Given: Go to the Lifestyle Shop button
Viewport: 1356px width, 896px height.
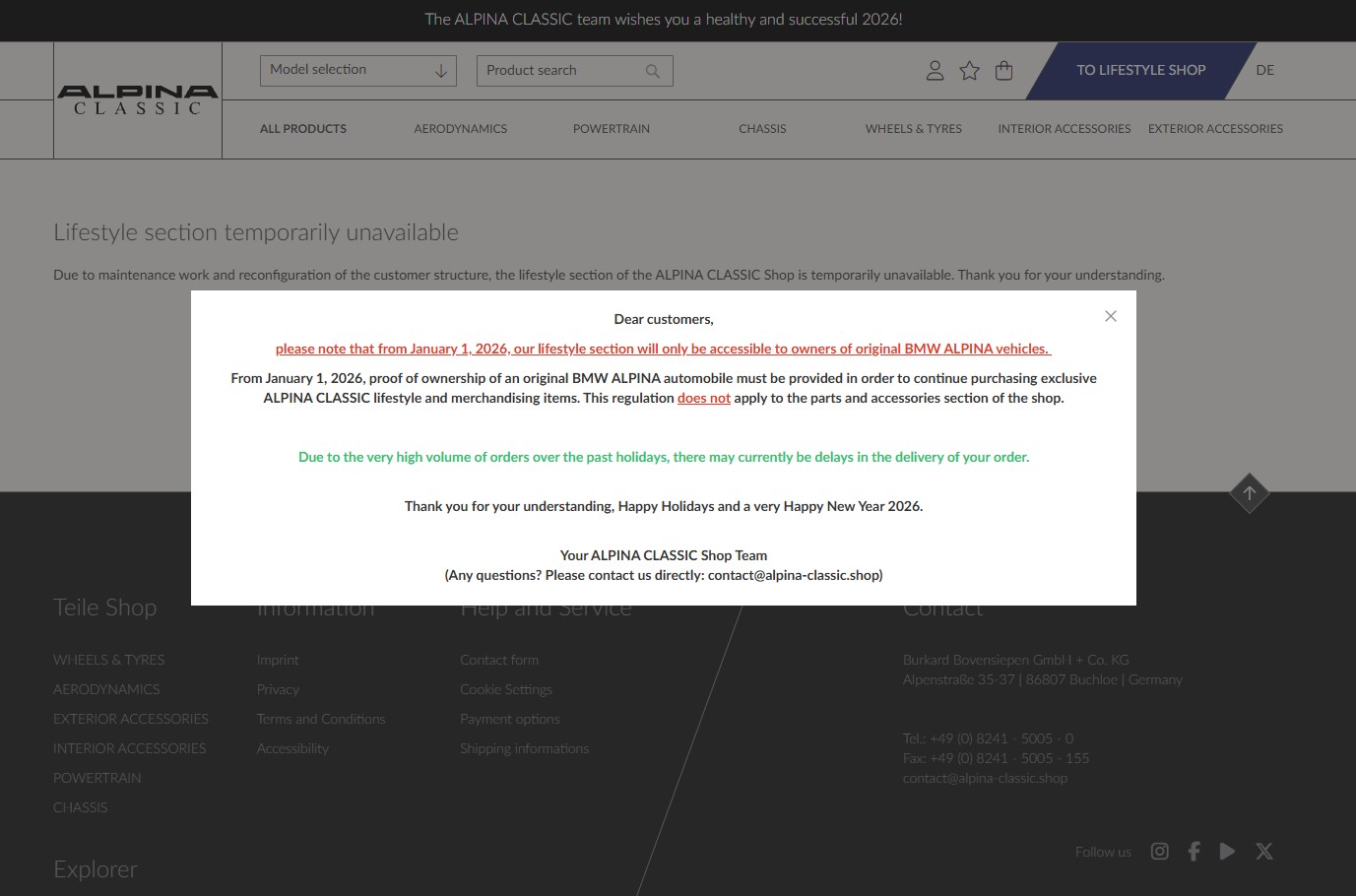Looking at the screenshot, I should coord(1140,70).
